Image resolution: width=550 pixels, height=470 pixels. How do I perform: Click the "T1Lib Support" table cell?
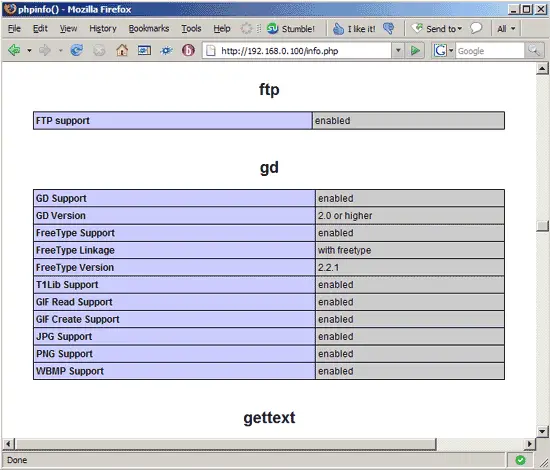[x=174, y=284]
